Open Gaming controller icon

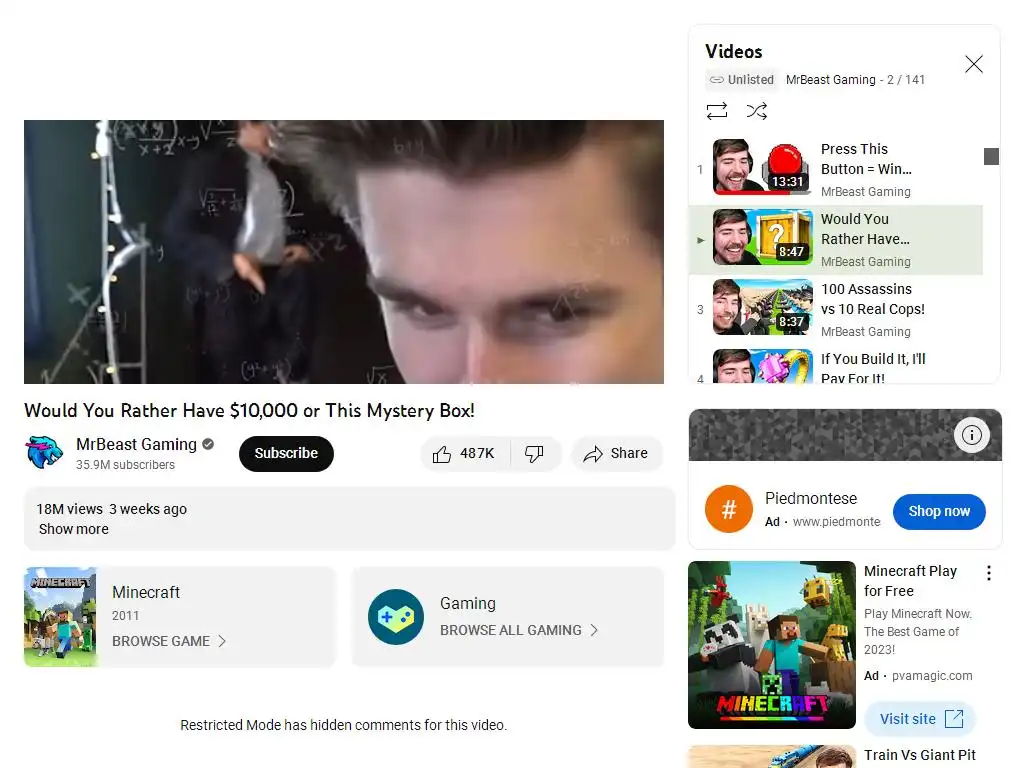396,616
